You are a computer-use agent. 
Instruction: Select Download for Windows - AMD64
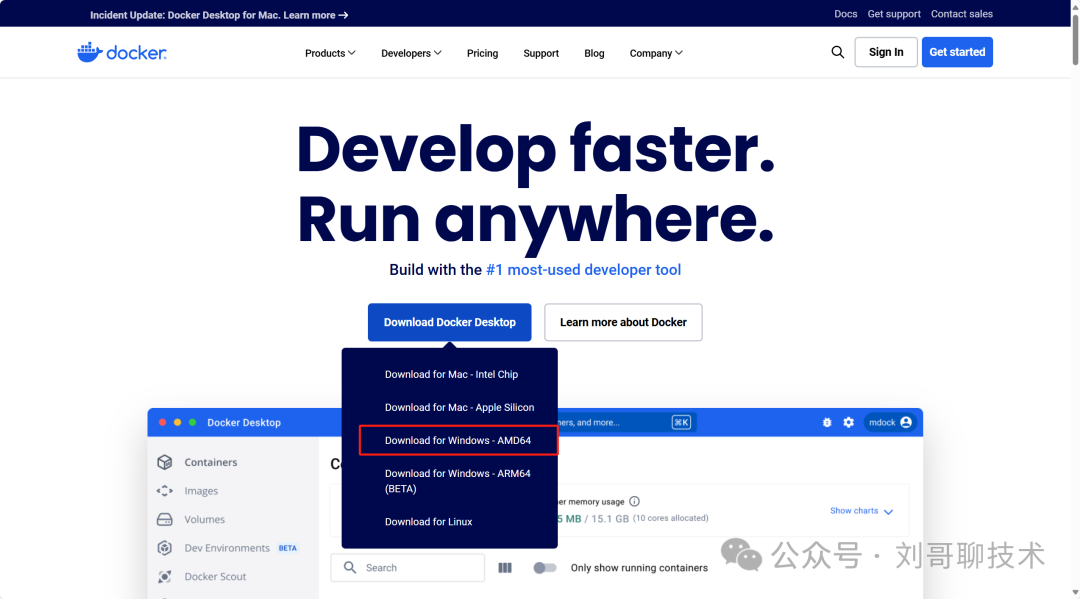click(x=458, y=441)
